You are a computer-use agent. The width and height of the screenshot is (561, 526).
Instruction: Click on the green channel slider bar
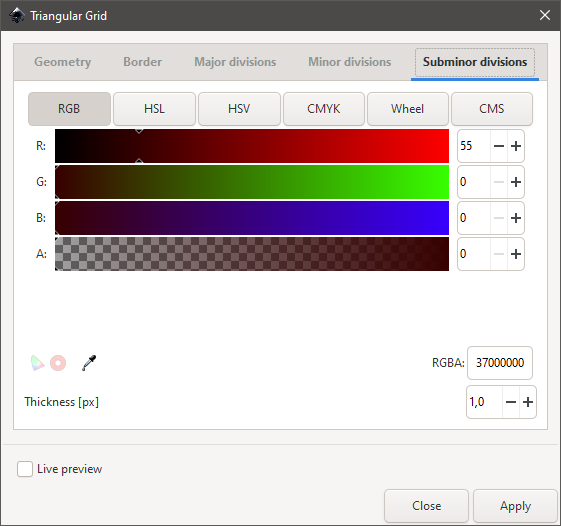(x=252, y=182)
